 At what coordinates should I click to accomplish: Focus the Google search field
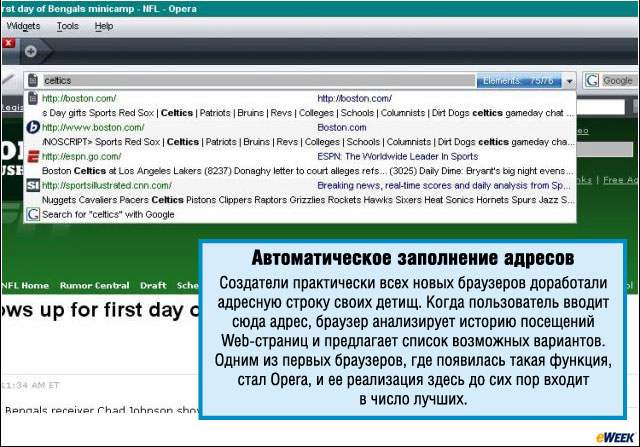pos(618,80)
